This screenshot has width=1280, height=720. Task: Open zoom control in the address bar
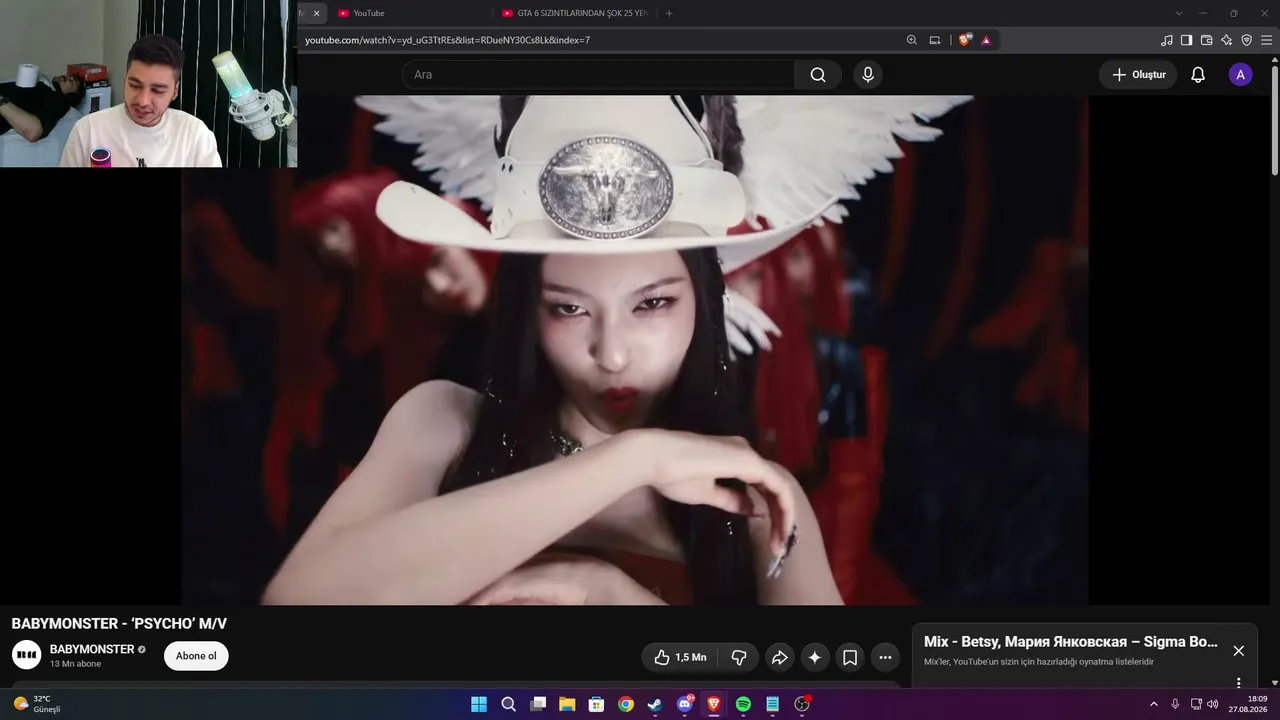click(x=912, y=40)
